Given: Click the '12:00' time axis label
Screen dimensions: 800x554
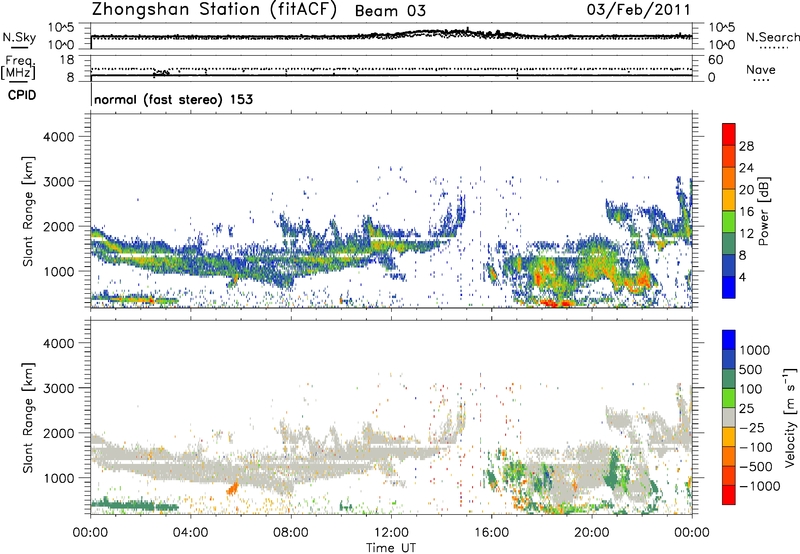Looking at the screenshot, I should tap(391, 533).
